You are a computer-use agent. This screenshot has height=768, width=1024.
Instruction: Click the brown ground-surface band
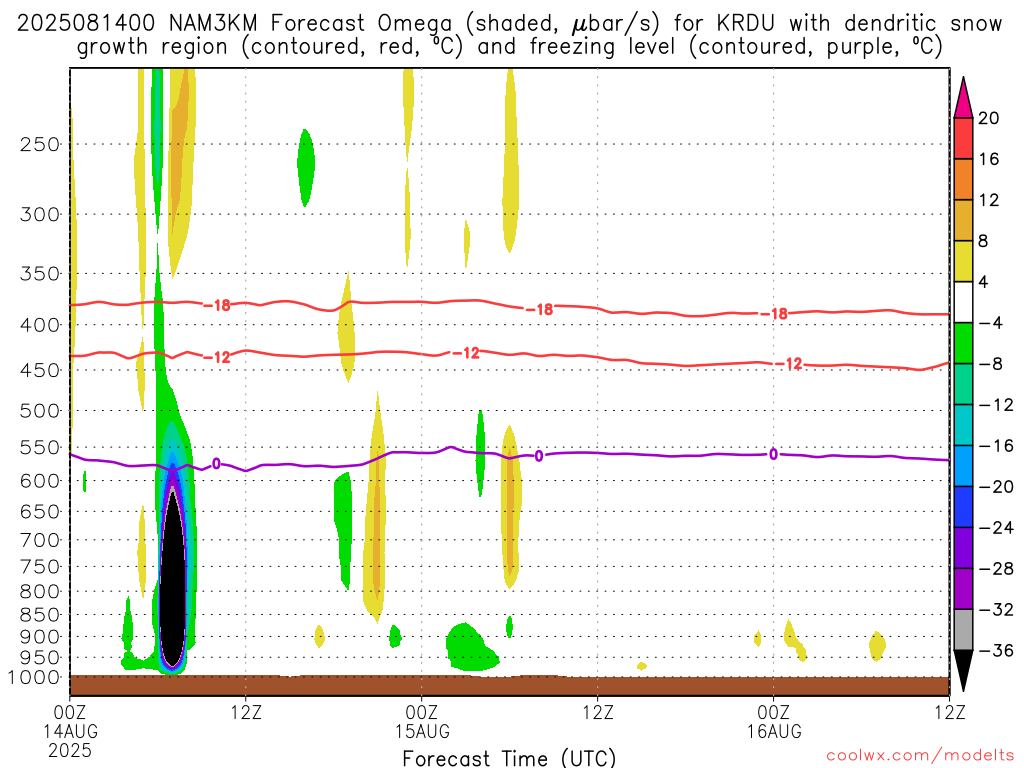tap(509, 685)
